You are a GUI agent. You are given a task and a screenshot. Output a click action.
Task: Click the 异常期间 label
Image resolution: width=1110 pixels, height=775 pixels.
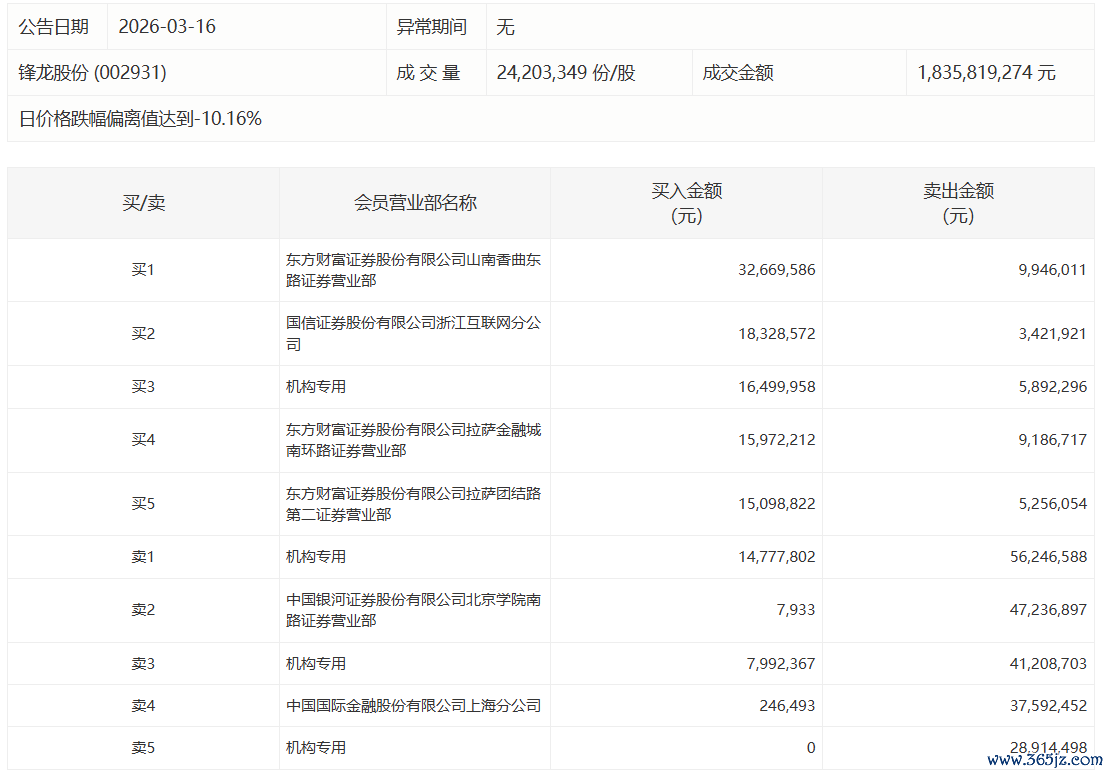[432, 27]
